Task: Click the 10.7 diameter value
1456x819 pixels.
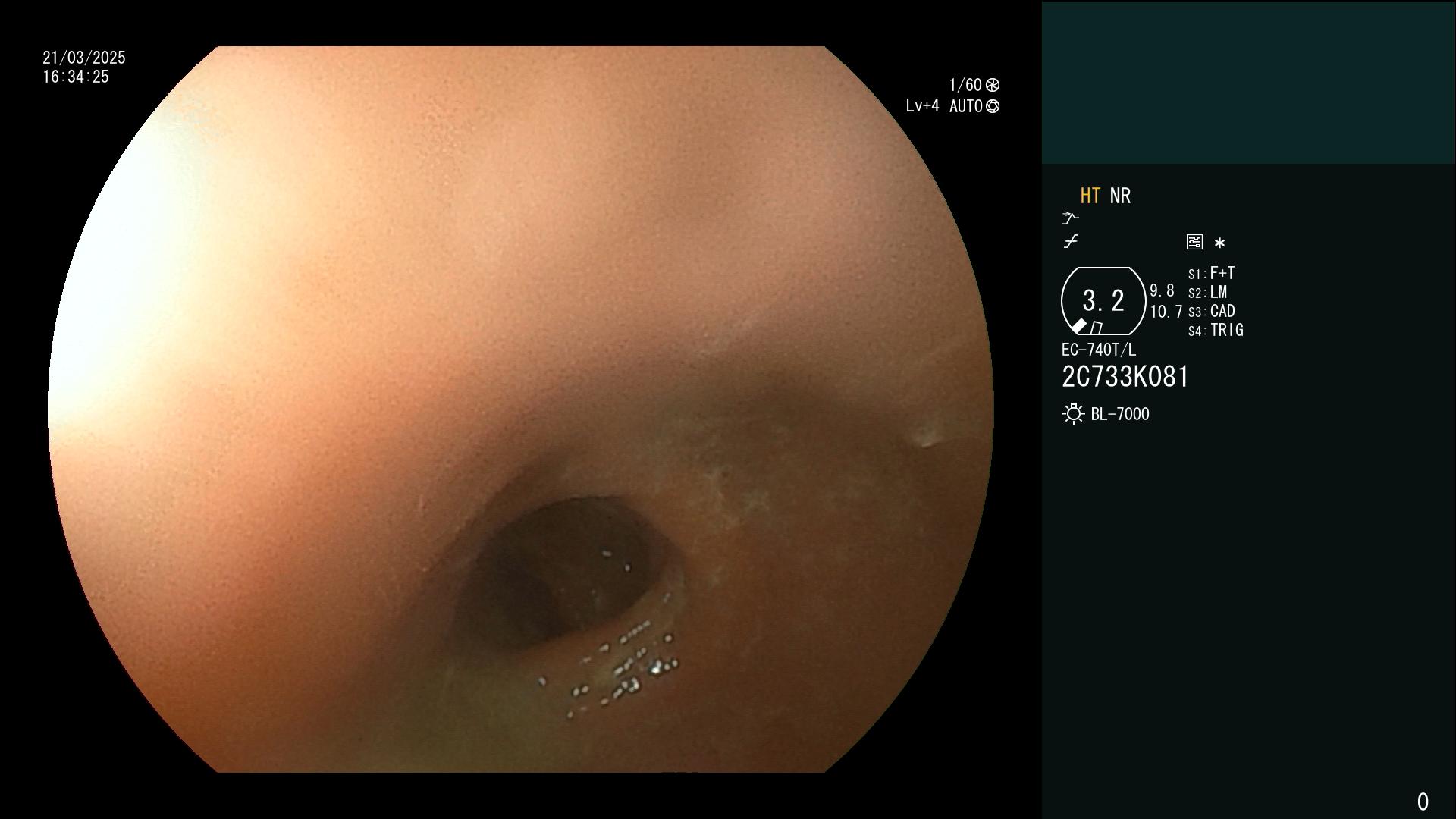Action: tap(1166, 311)
